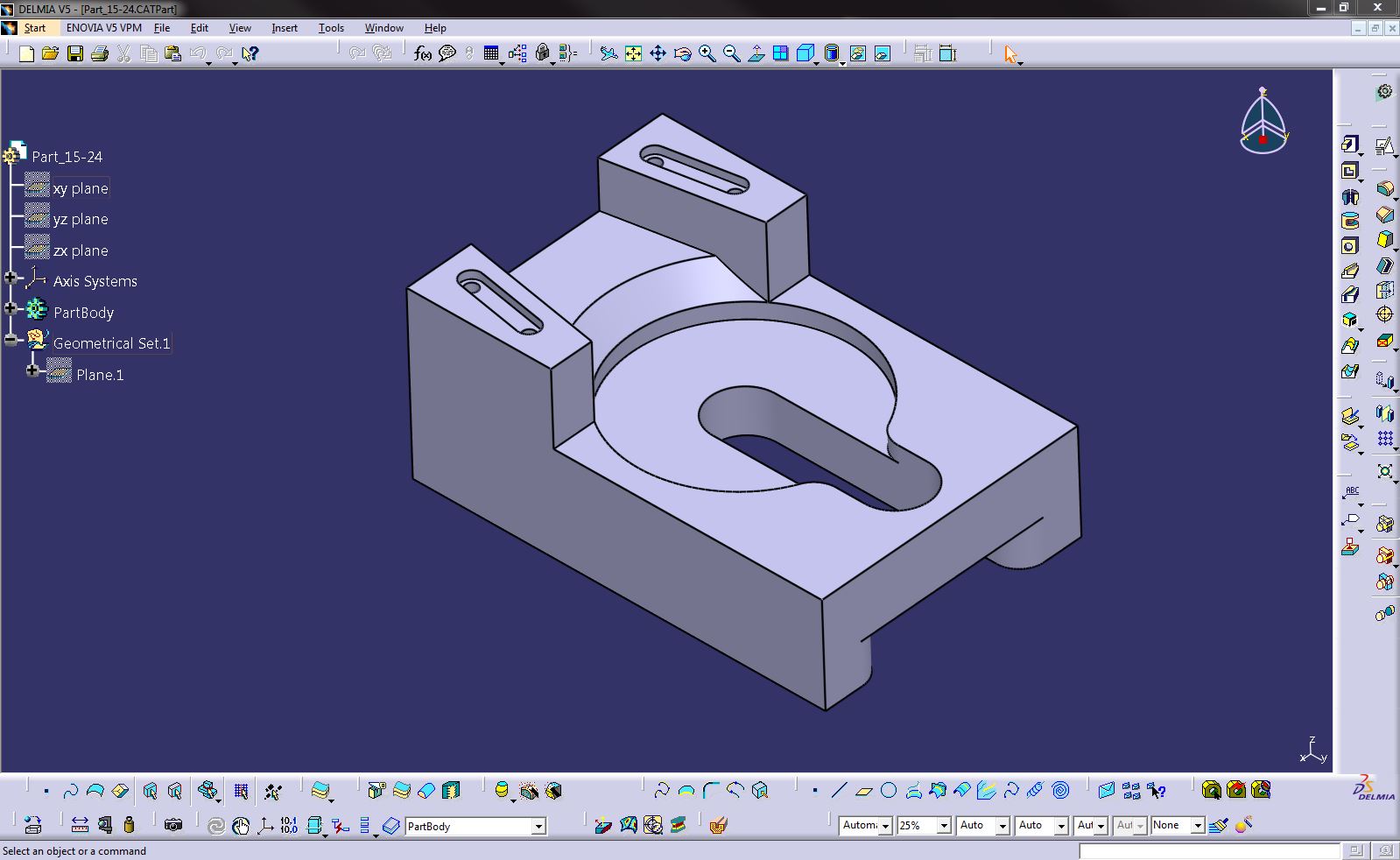
Task: Create a Circle from wireframe toolbar
Action: [x=889, y=791]
